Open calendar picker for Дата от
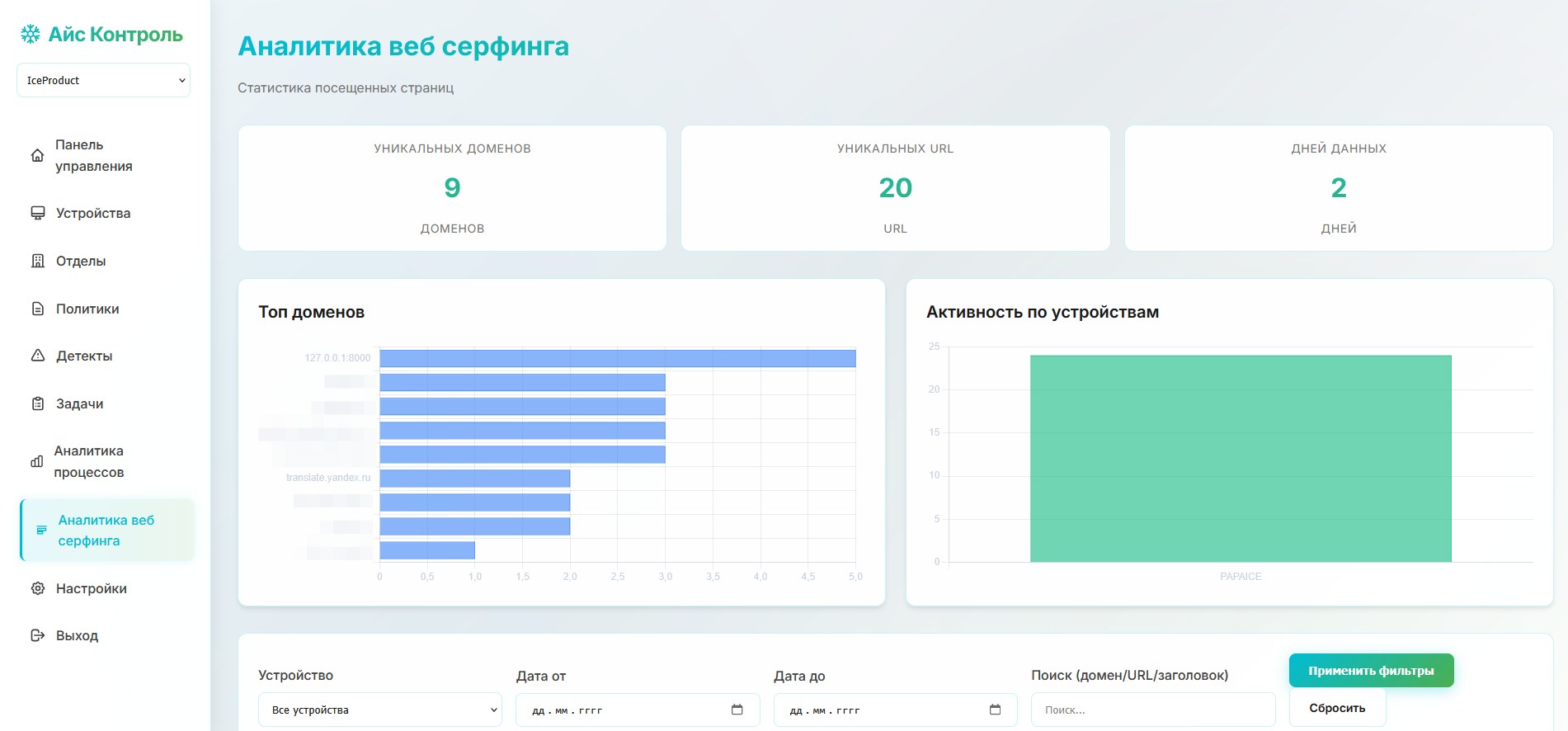This screenshot has height=731, width=1568. click(x=737, y=710)
